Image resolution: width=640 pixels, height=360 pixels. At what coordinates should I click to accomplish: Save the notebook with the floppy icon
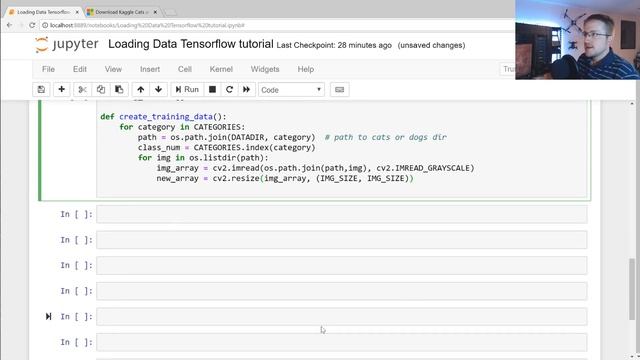coord(41,89)
